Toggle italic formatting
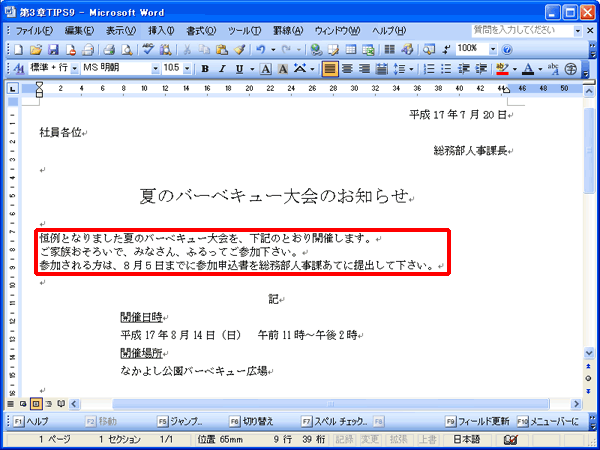This screenshot has height=450, width=600. [222, 69]
